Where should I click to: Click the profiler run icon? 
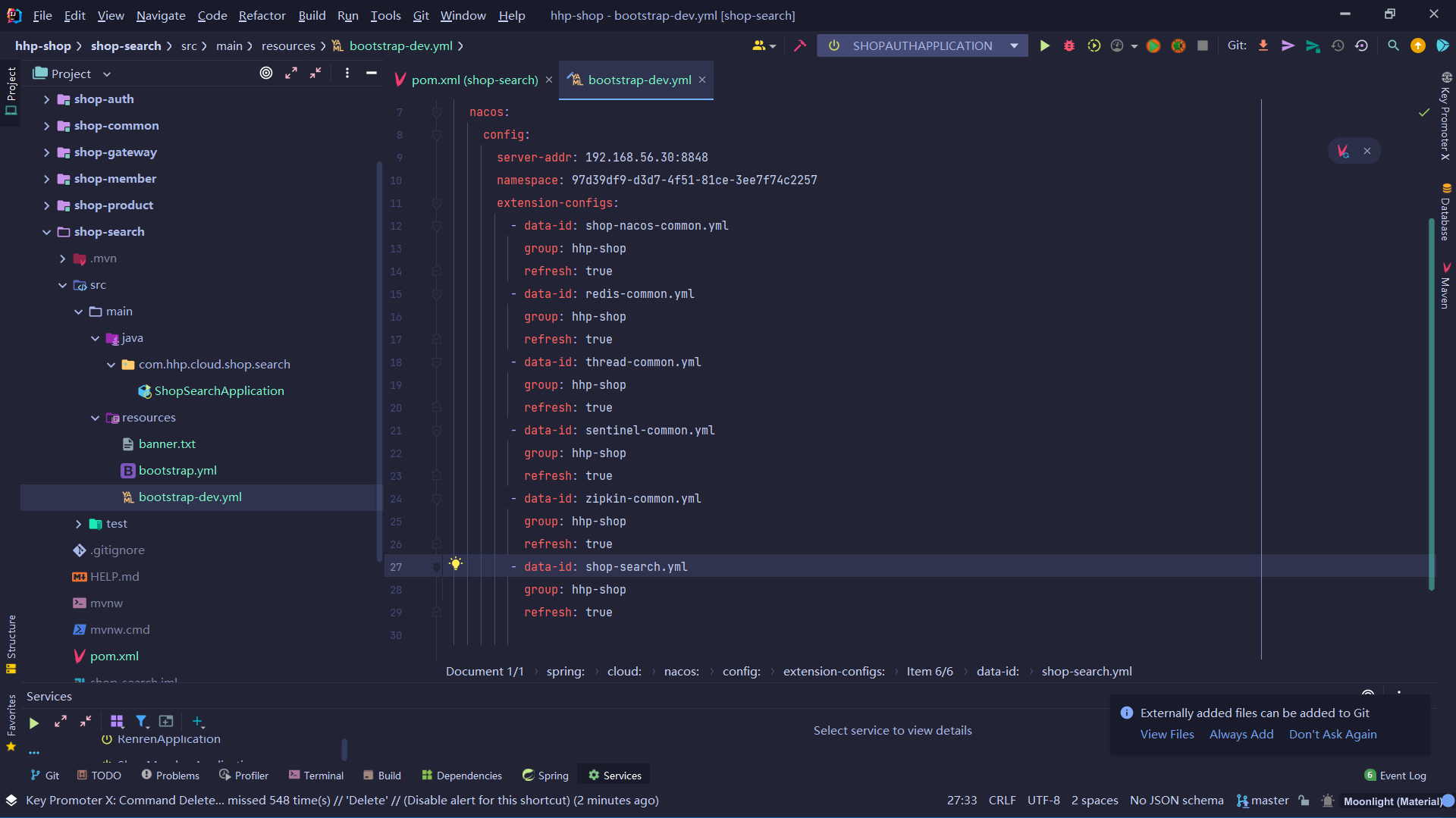1117,45
